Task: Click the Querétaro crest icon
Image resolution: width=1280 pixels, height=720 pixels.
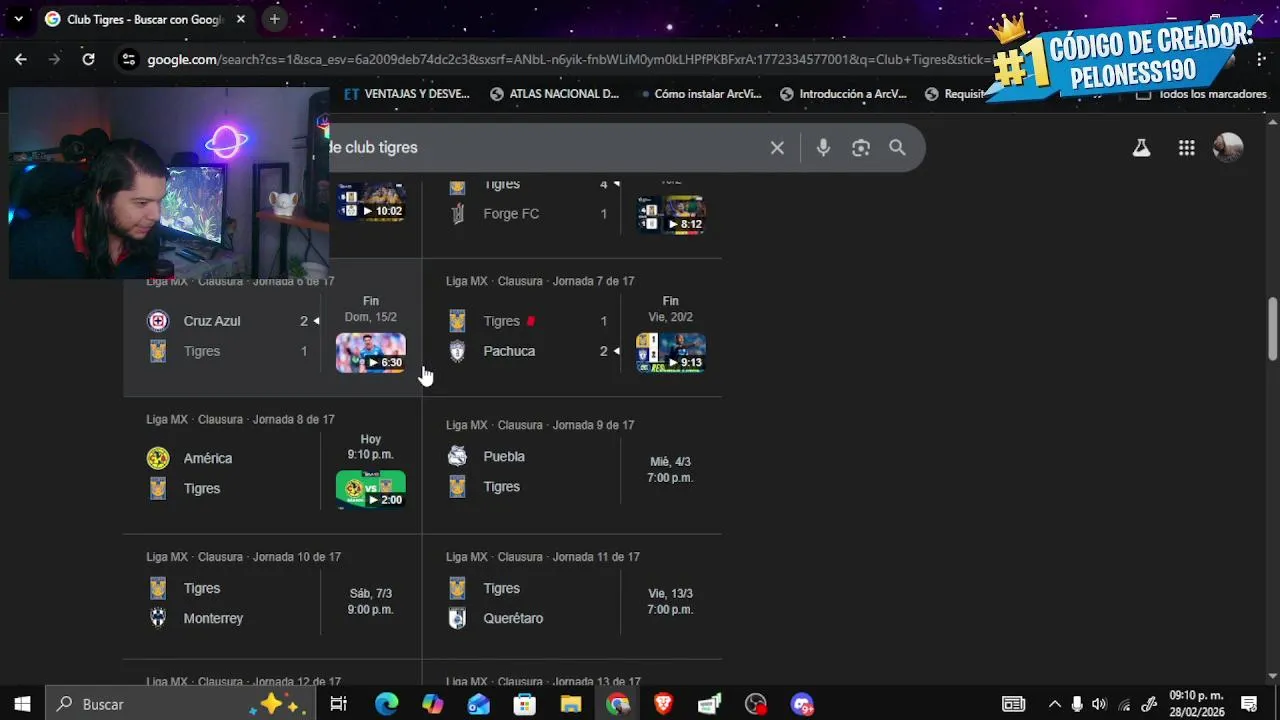Action: (457, 618)
